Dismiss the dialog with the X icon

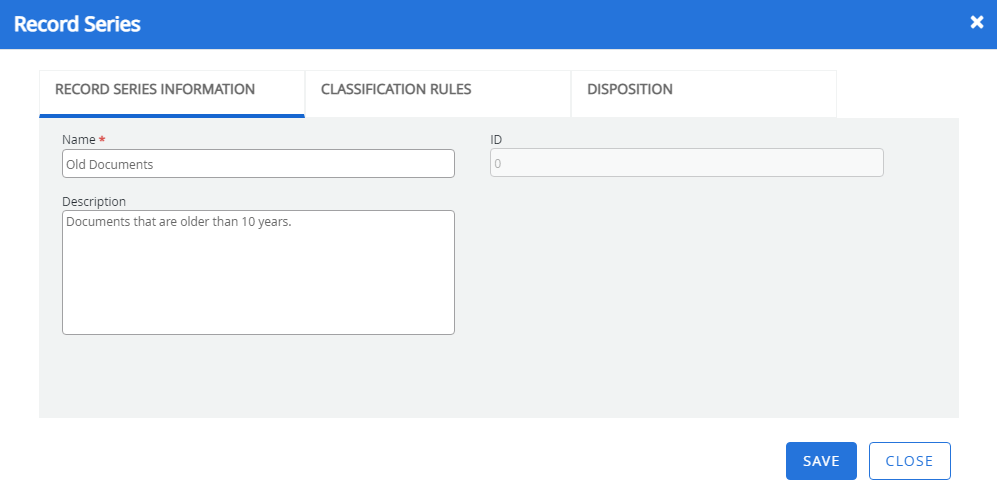click(977, 22)
